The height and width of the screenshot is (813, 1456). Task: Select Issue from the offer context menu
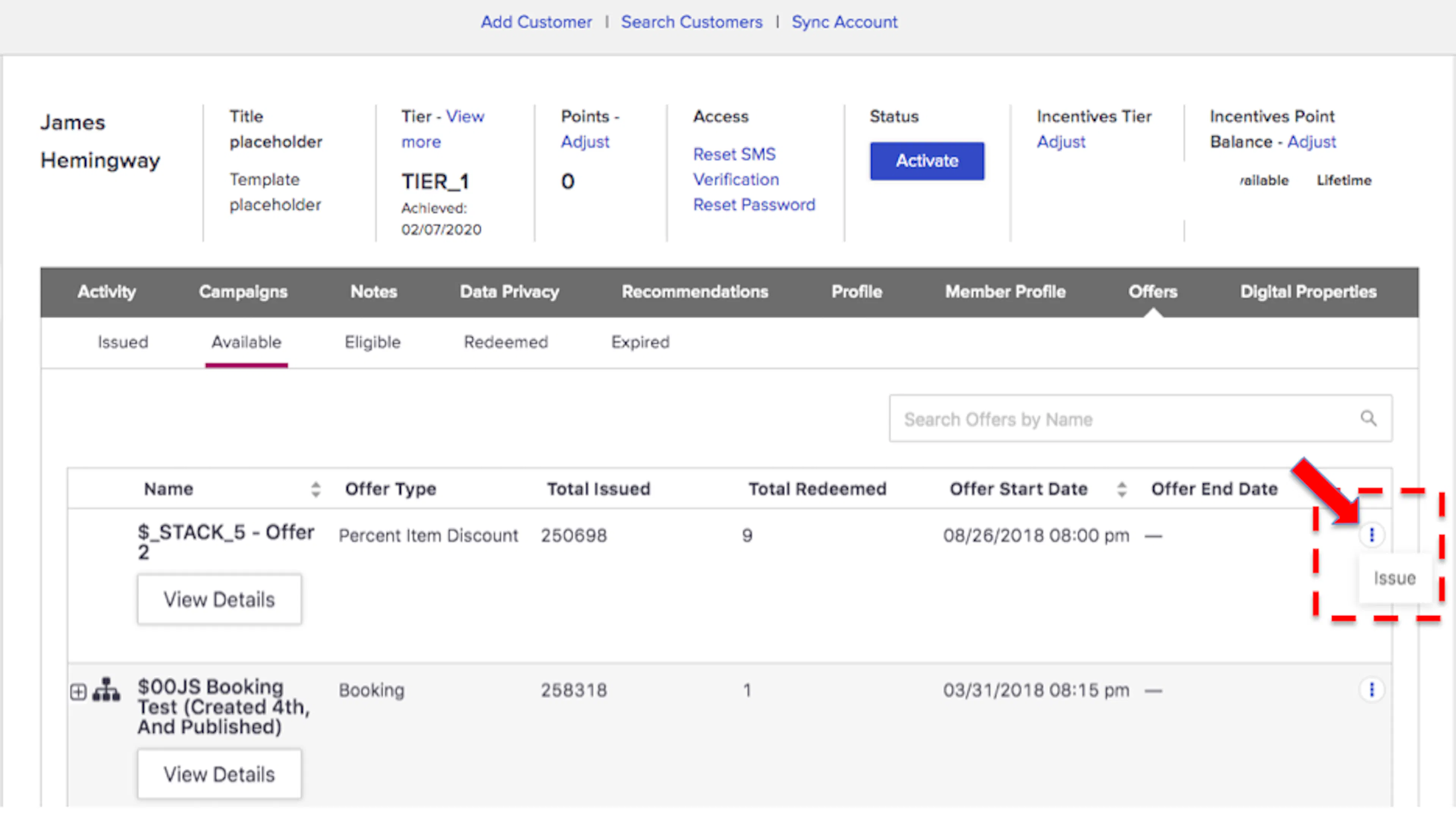click(1395, 578)
